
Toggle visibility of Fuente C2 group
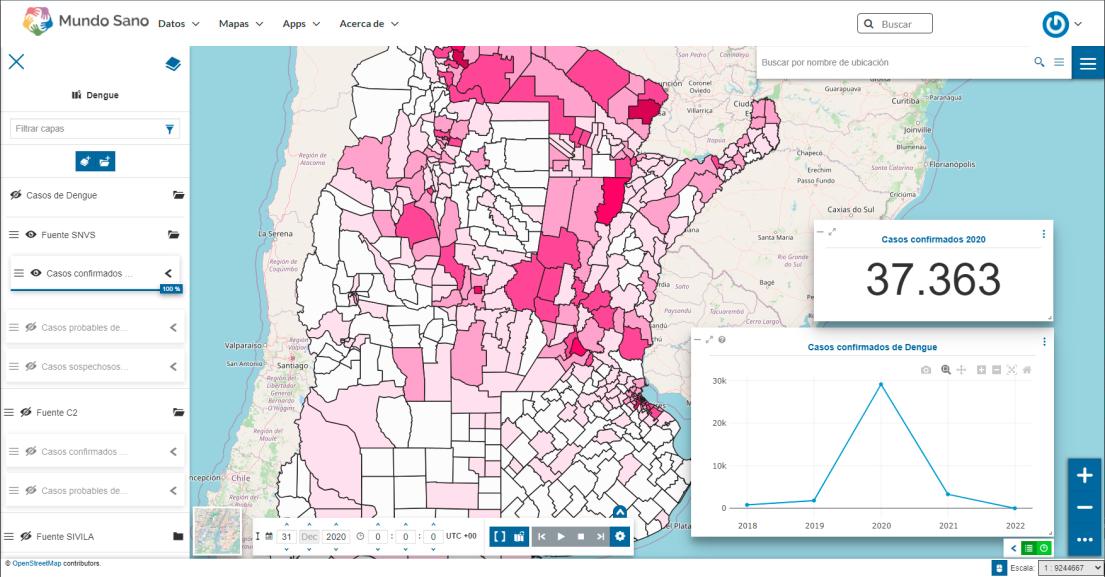click(x=27, y=412)
